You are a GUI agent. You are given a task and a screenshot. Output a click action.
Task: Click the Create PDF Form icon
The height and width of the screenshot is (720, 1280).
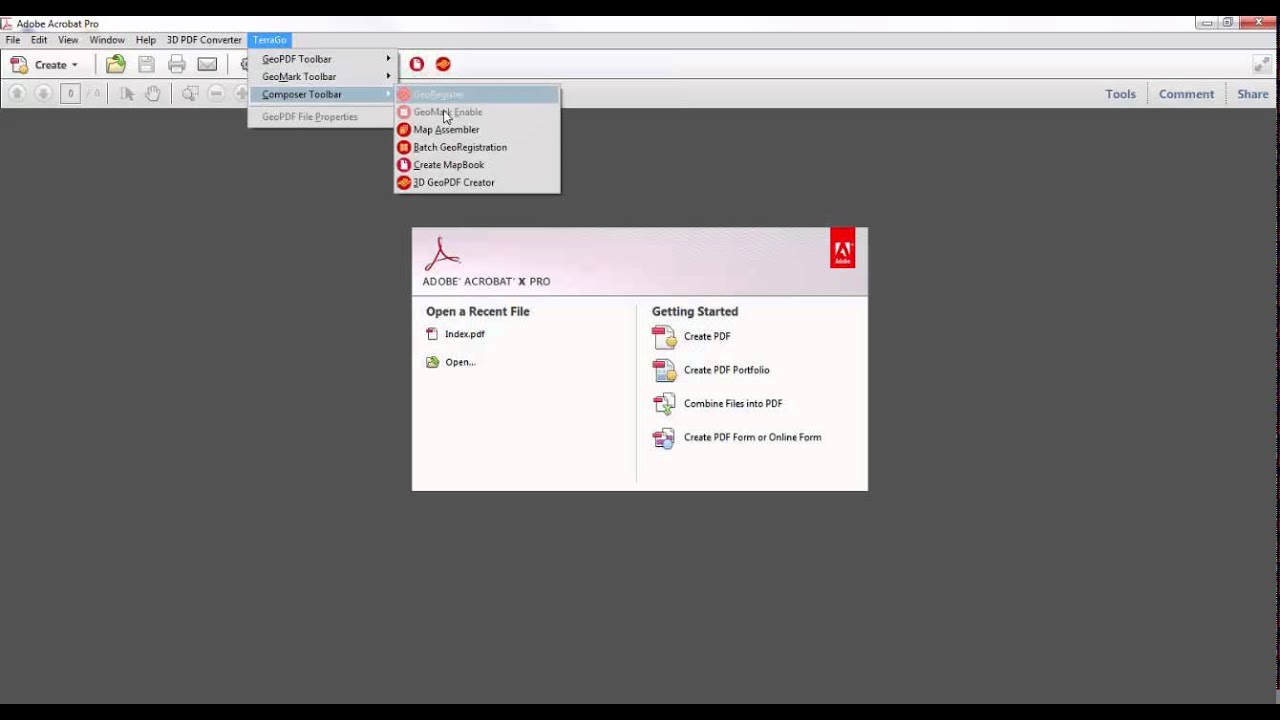[664, 437]
